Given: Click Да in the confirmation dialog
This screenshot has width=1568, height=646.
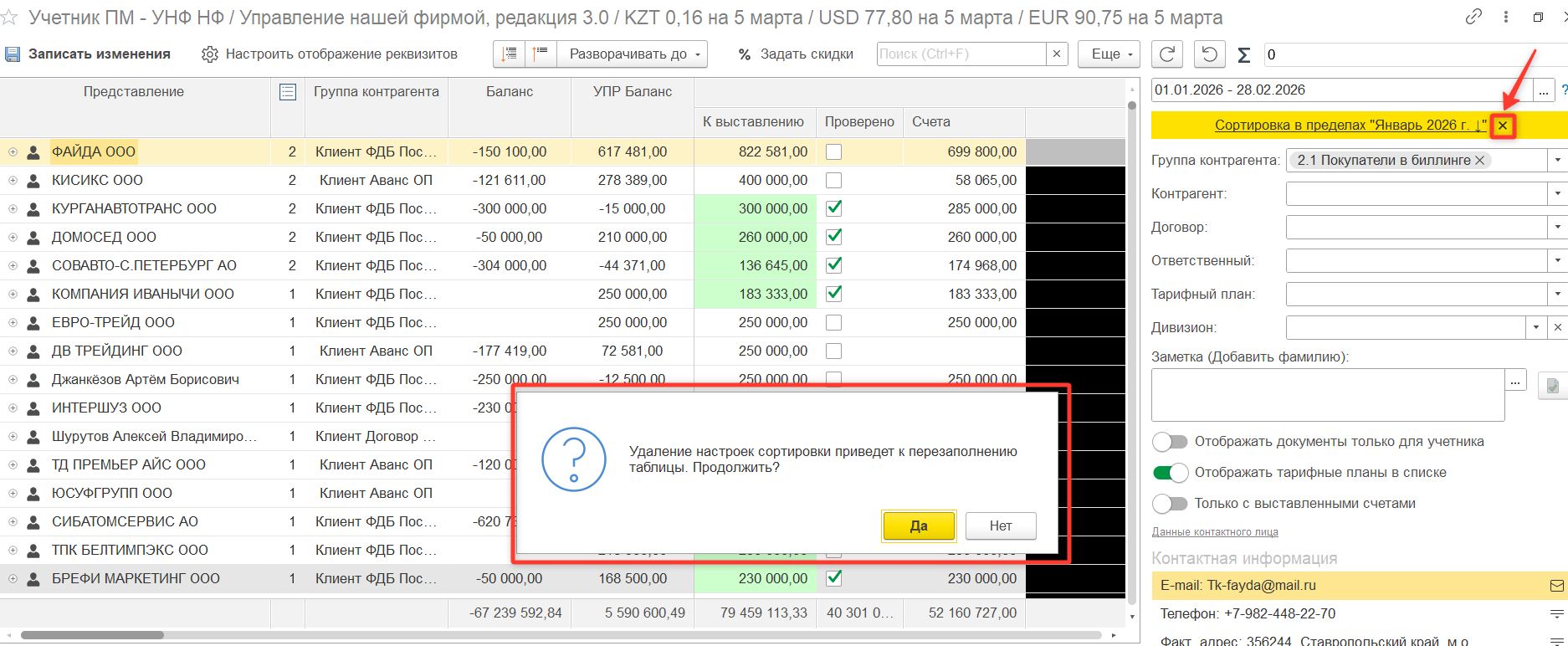Looking at the screenshot, I should (919, 526).
